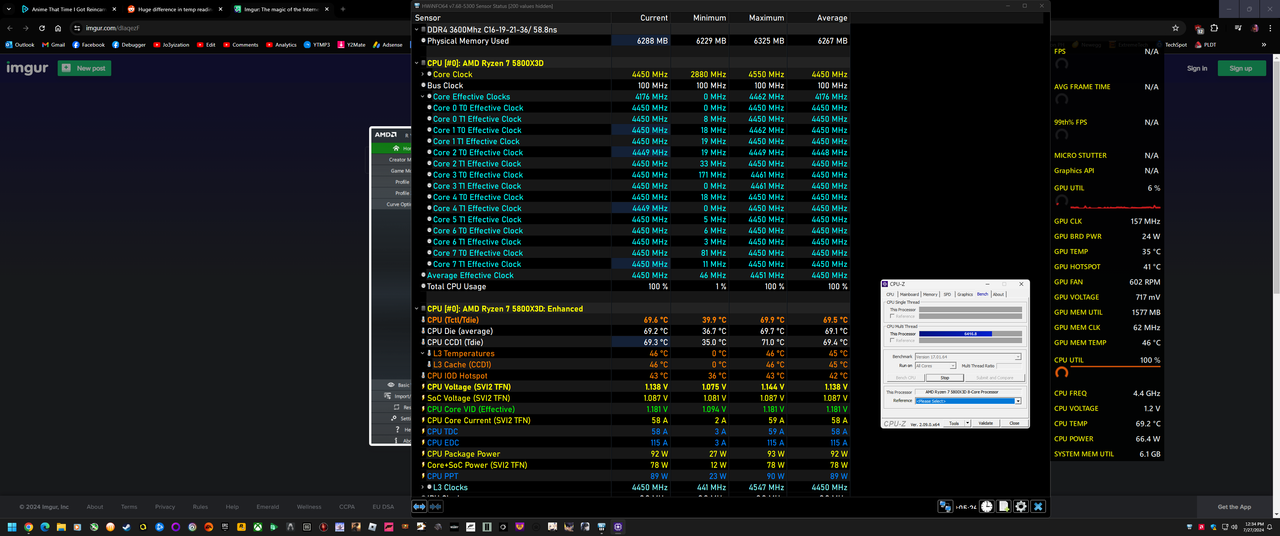Toggle Reference checkbox under CPU Multi Thread
This screenshot has width=1280, height=536.
[892, 340]
